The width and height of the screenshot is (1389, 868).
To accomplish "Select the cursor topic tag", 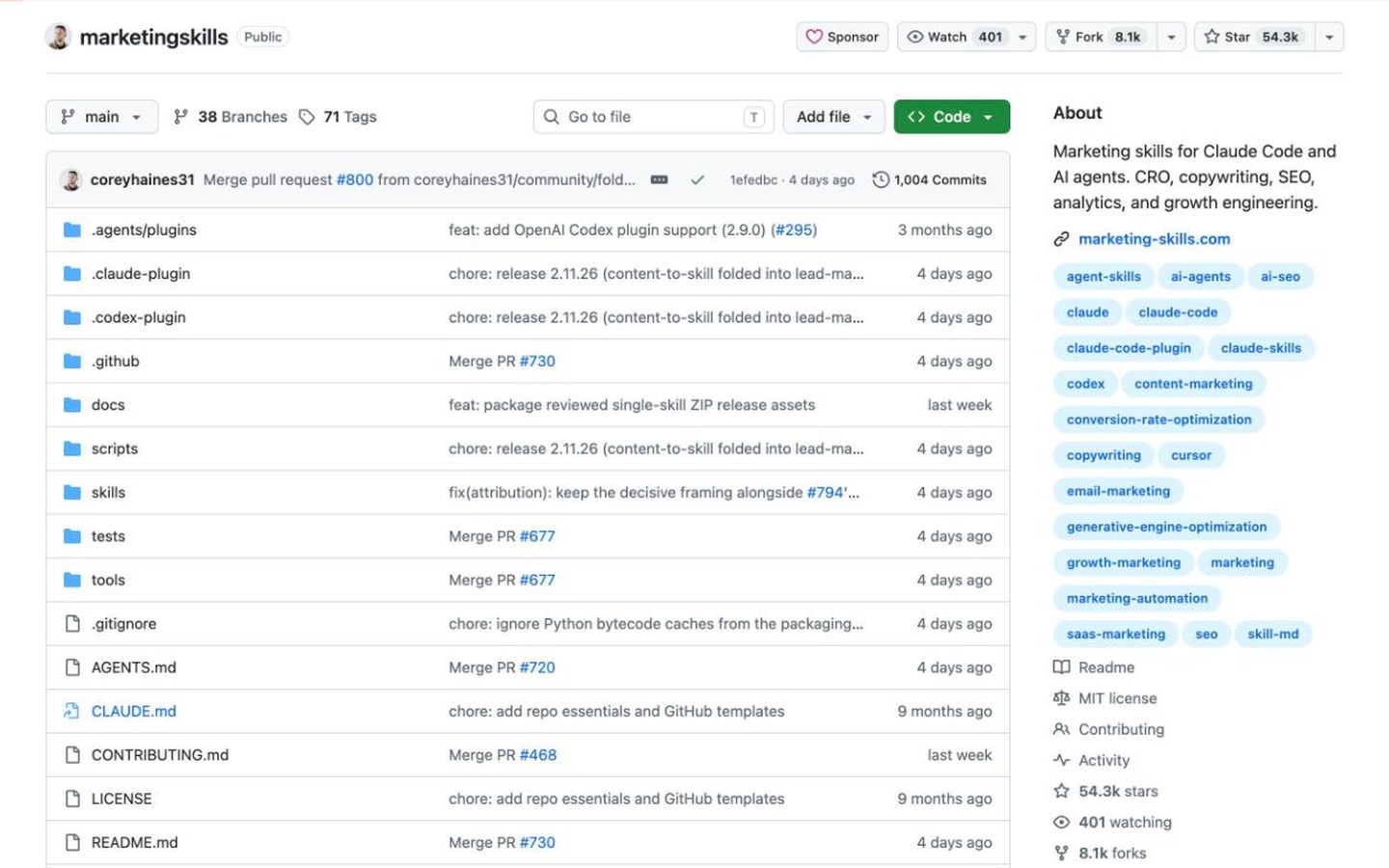I will click(x=1190, y=455).
